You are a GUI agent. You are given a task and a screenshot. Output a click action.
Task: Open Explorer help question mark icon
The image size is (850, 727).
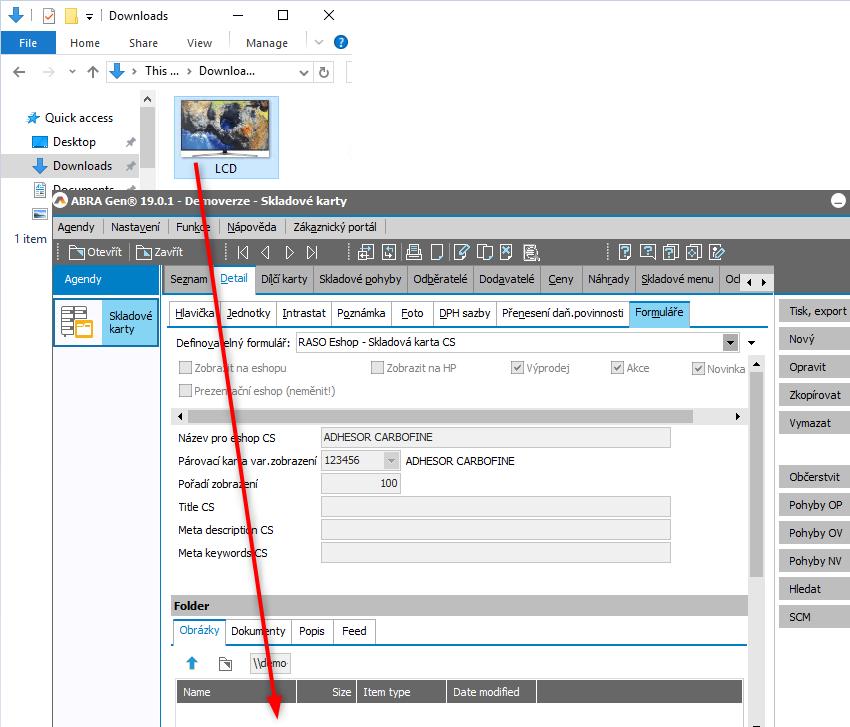pos(340,42)
